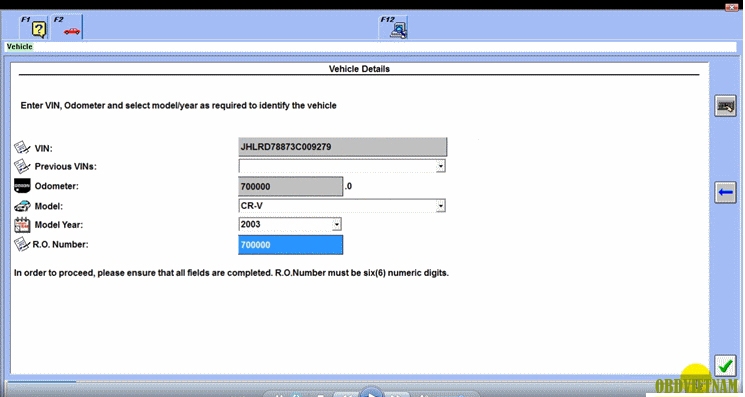Go back with blue arrow button

tap(726, 192)
